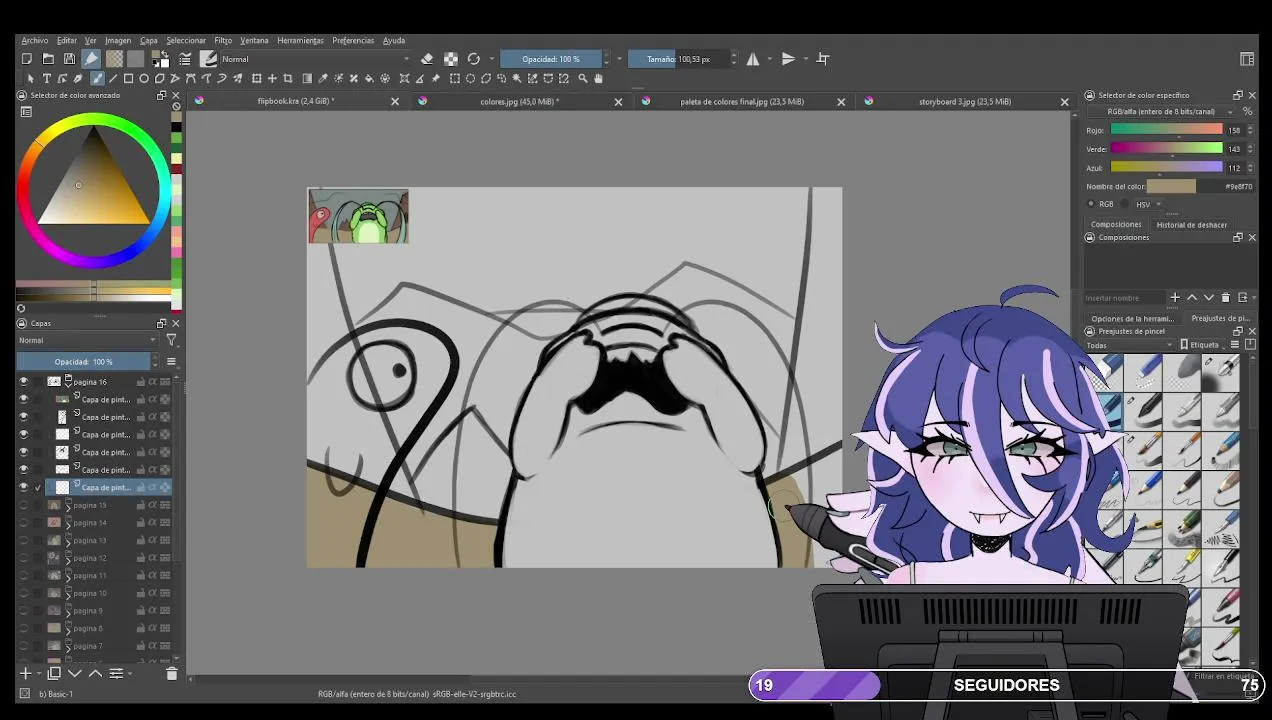This screenshot has height=720, width=1272.
Task: Show the pagina 15 layer
Action: 24,505
